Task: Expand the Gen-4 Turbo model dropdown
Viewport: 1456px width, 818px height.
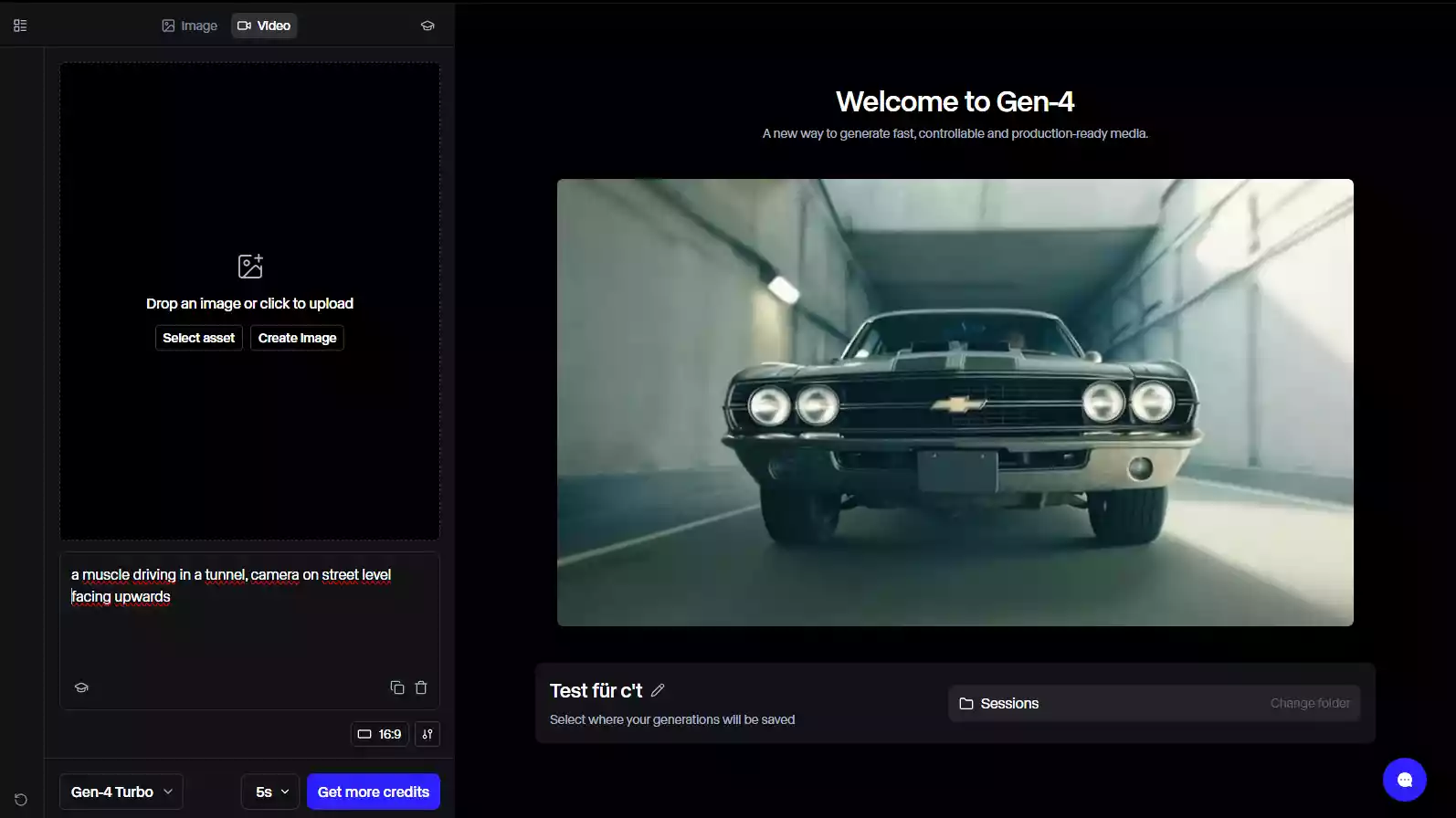Action: click(121, 792)
